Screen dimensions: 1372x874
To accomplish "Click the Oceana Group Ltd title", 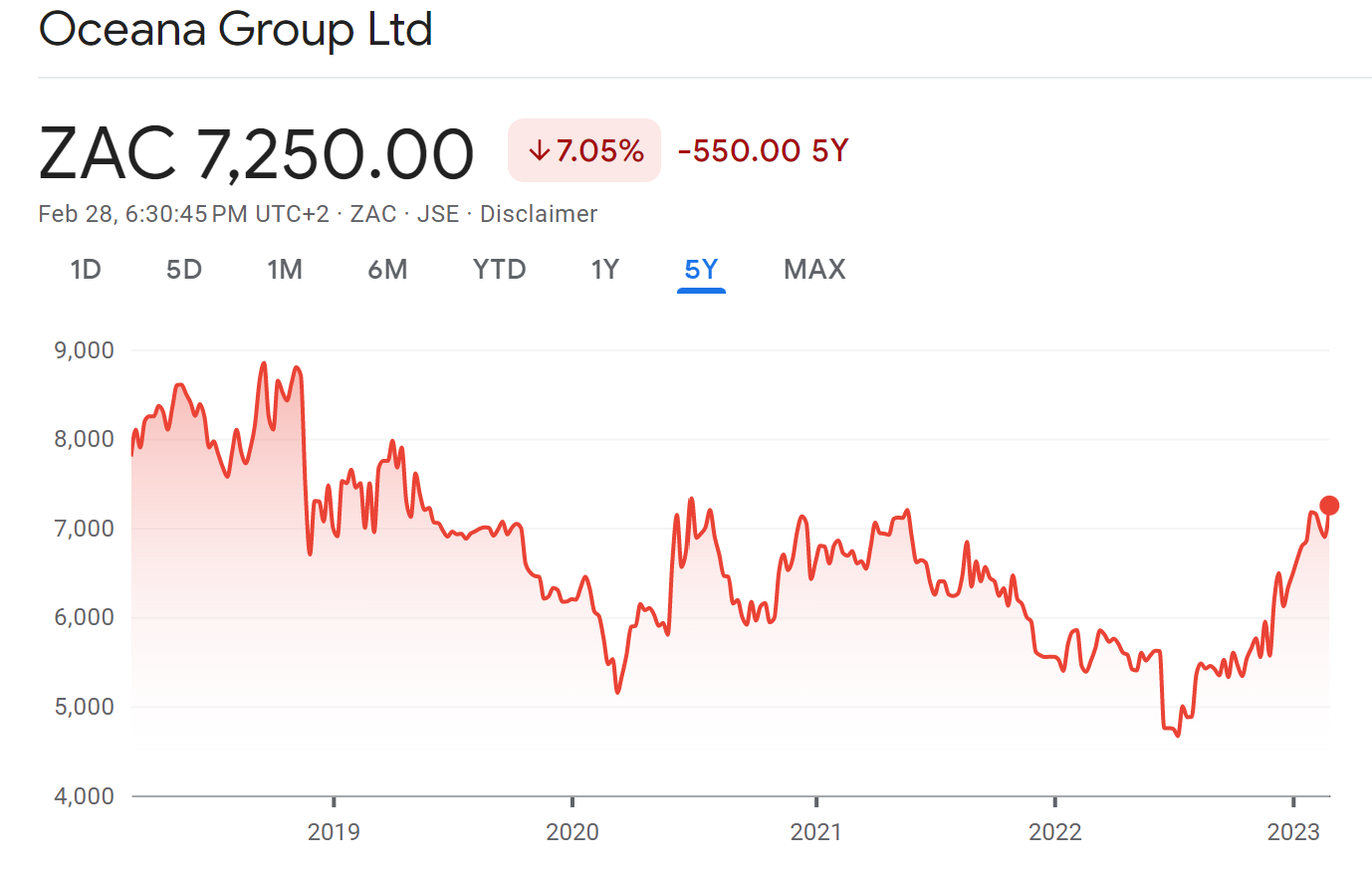I will (x=236, y=30).
